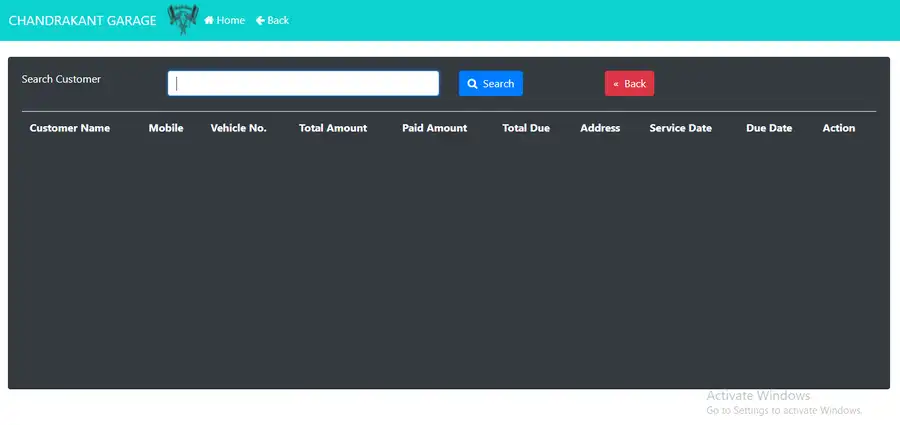Image resolution: width=900 pixels, height=425 pixels.
Task: Click the Service Date column header
Action: click(680, 128)
